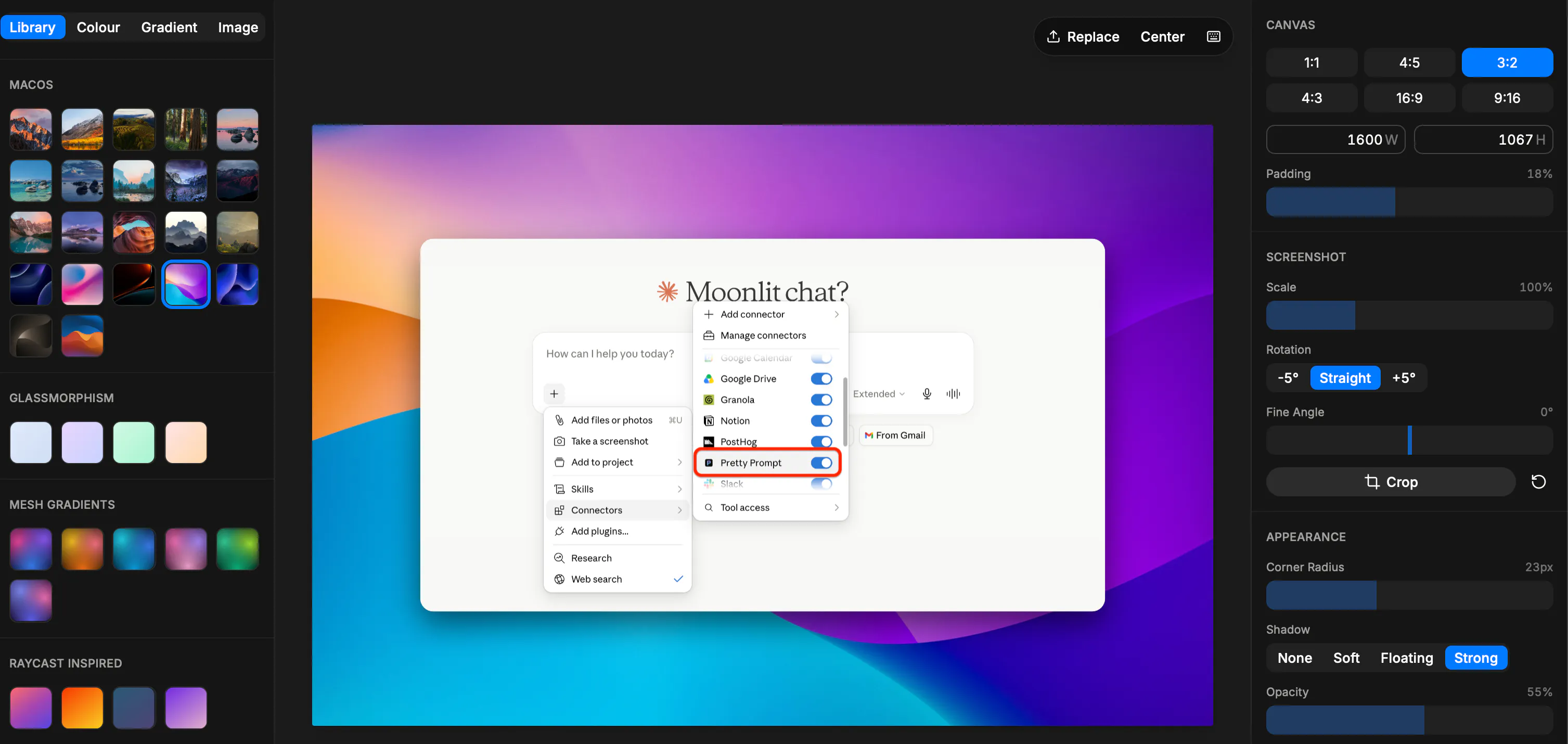Select the pink and blue swirl wallpaper

pos(82,284)
